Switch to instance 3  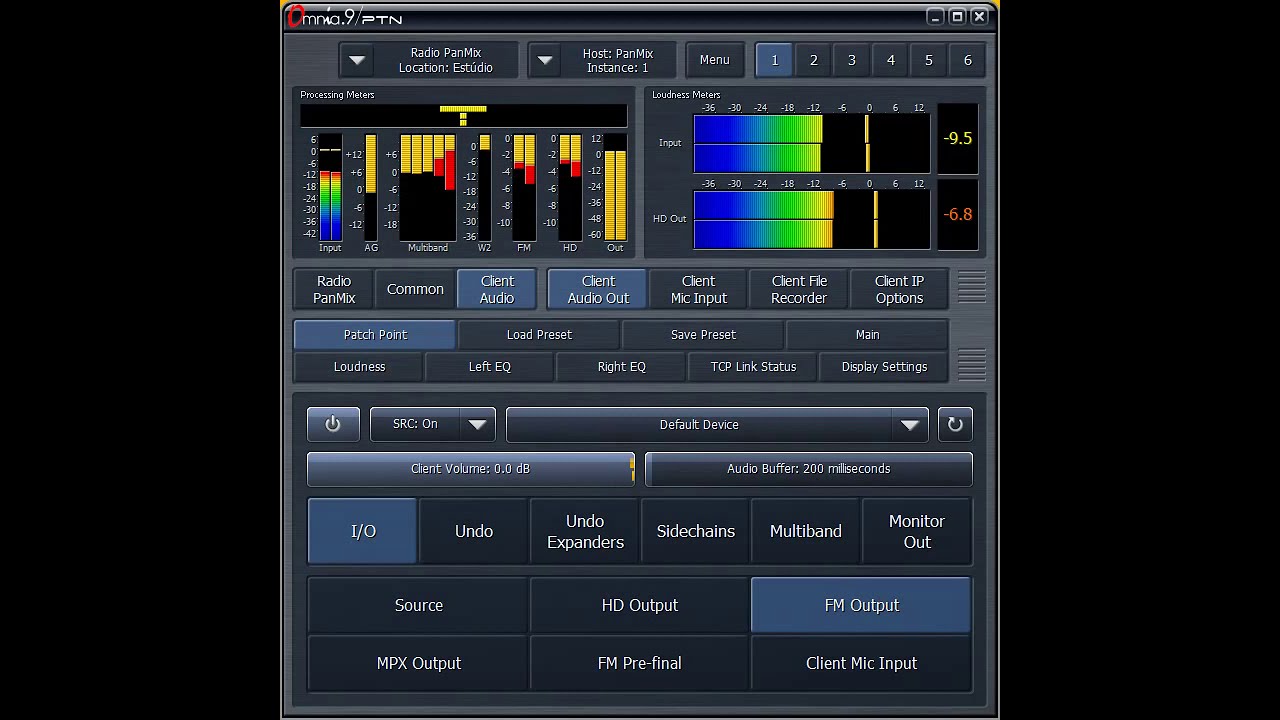click(852, 60)
